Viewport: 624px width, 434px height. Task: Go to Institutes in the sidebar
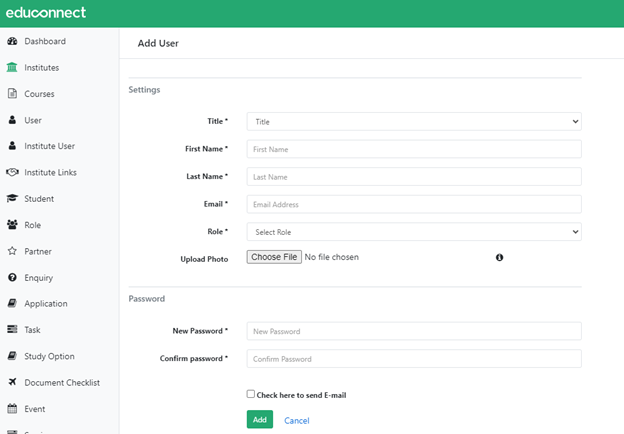coord(41,67)
